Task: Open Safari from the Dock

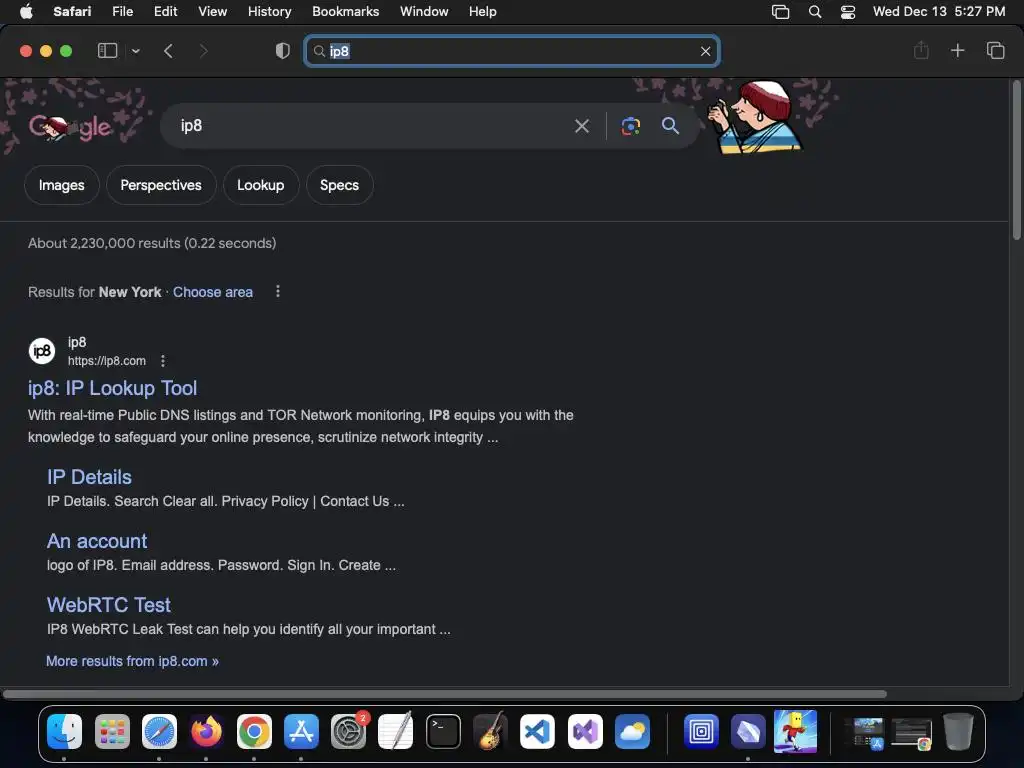Action: 159,731
